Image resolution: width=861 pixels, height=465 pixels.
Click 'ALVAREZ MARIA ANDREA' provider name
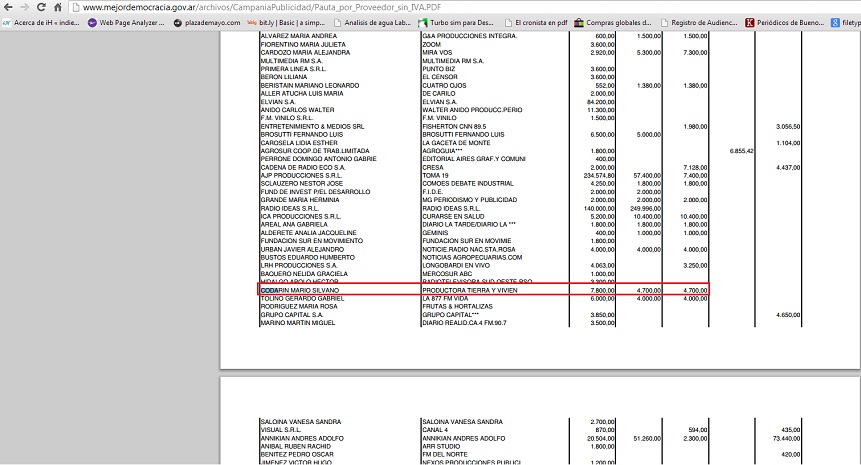point(298,36)
